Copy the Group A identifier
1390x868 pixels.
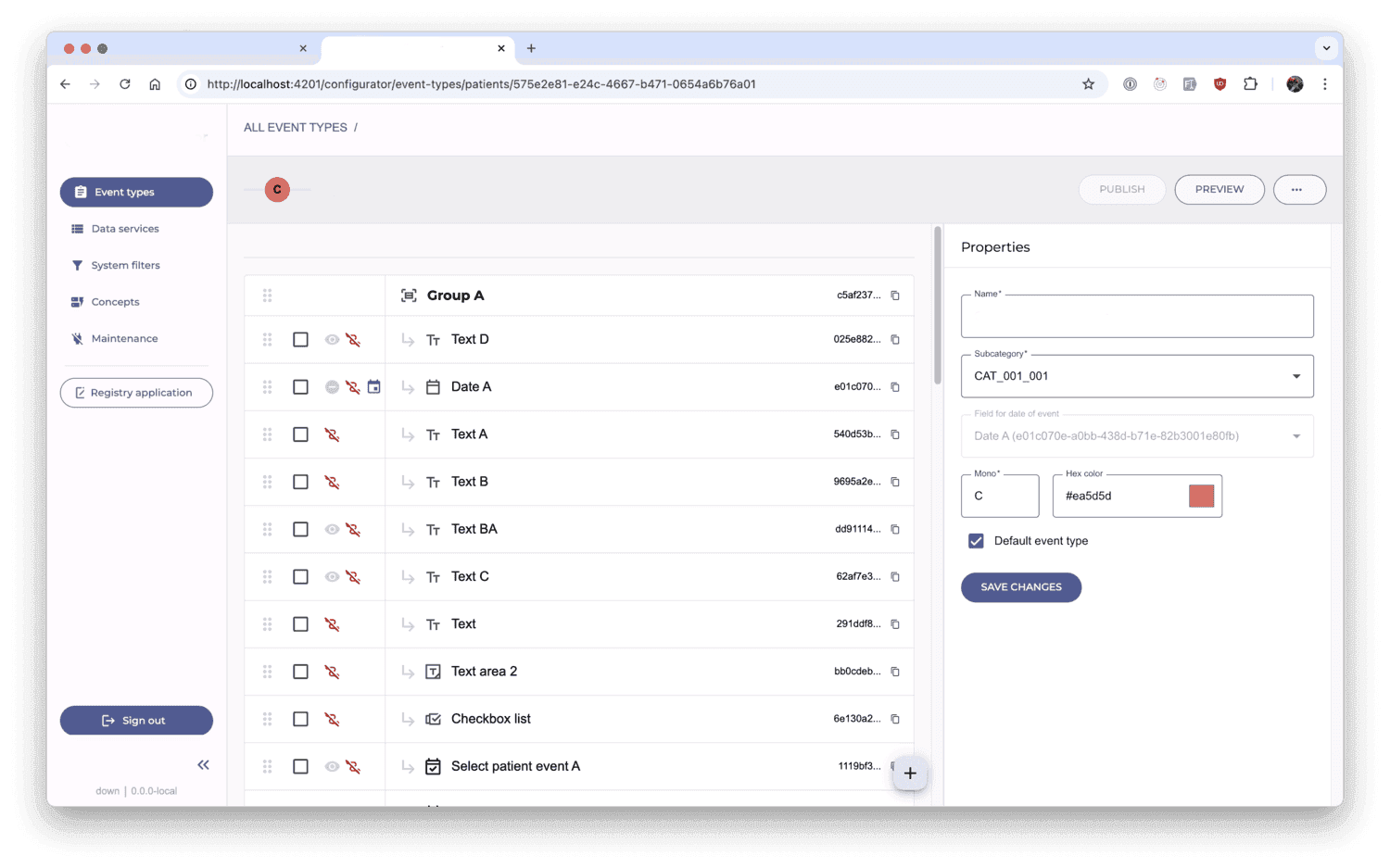pos(895,296)
